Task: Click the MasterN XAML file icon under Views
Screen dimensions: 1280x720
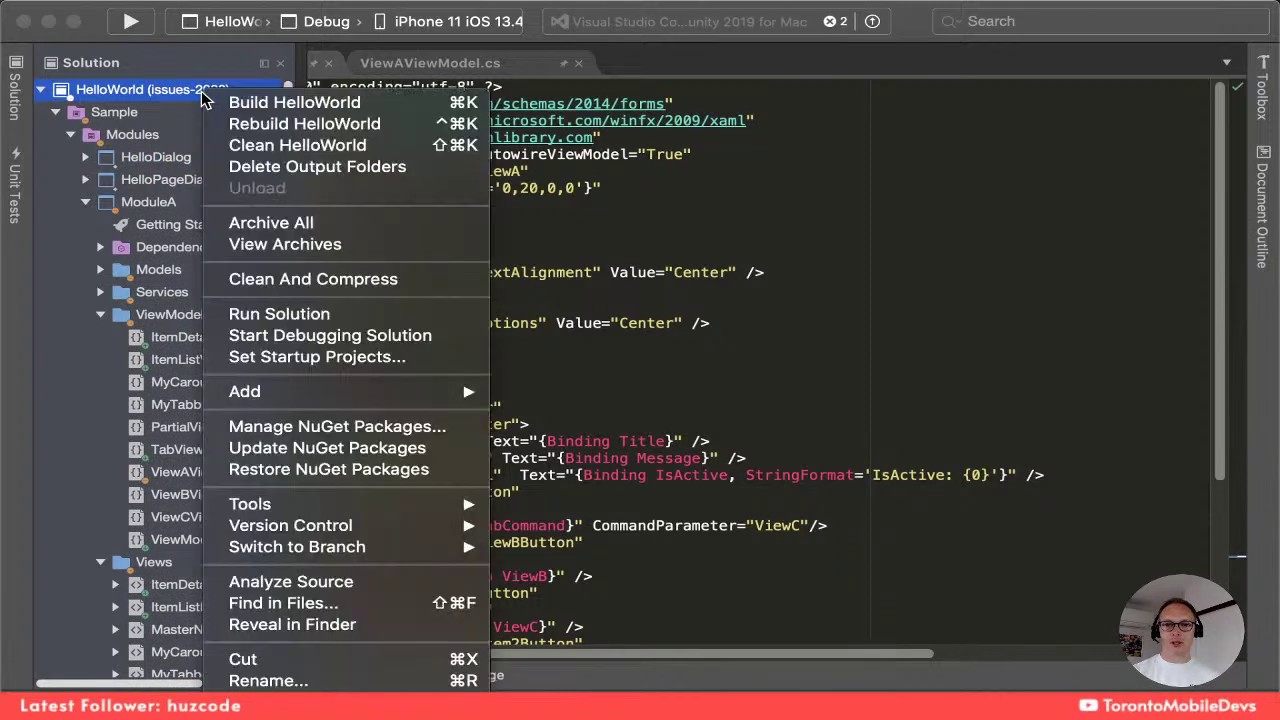Action: (136, 630)
